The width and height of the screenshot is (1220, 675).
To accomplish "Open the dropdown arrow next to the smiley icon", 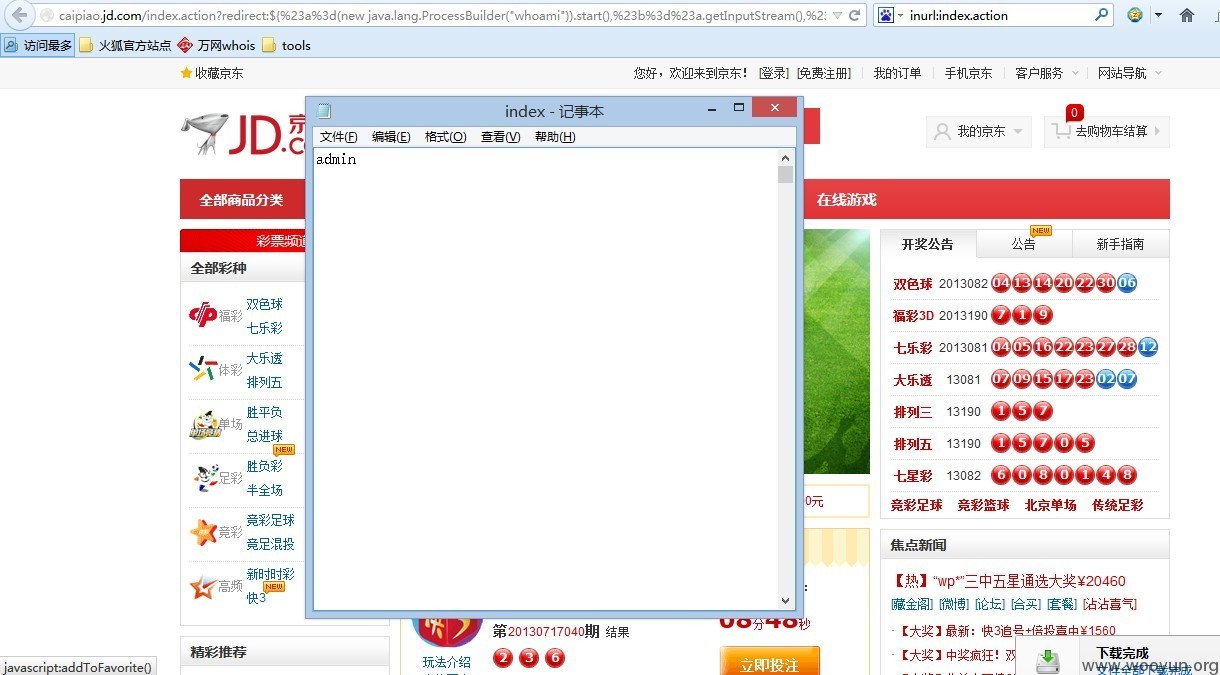I will pyautogui.click(x=1158, y=15).
